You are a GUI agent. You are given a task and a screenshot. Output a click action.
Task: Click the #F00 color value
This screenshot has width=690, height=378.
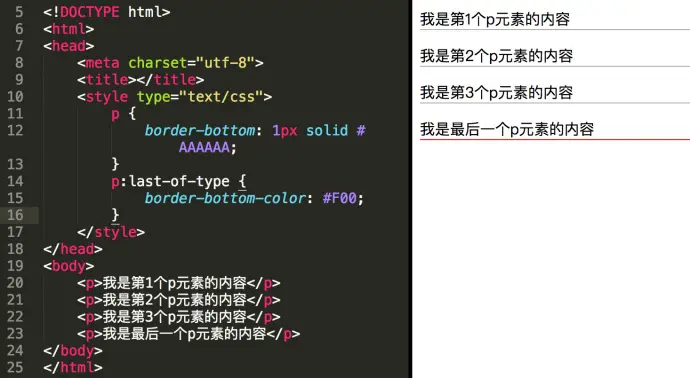coord(340,198)
